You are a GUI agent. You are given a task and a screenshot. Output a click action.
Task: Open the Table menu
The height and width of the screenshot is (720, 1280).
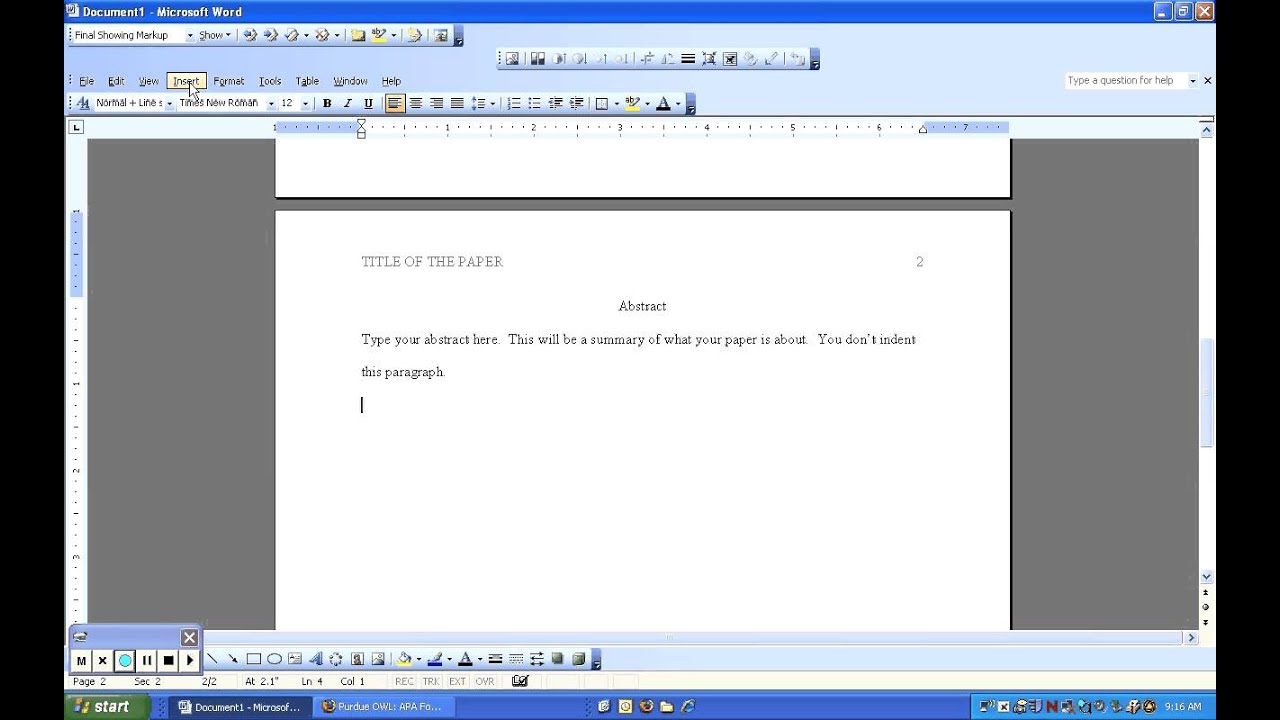pyautogui.click(x=307, y=81)
